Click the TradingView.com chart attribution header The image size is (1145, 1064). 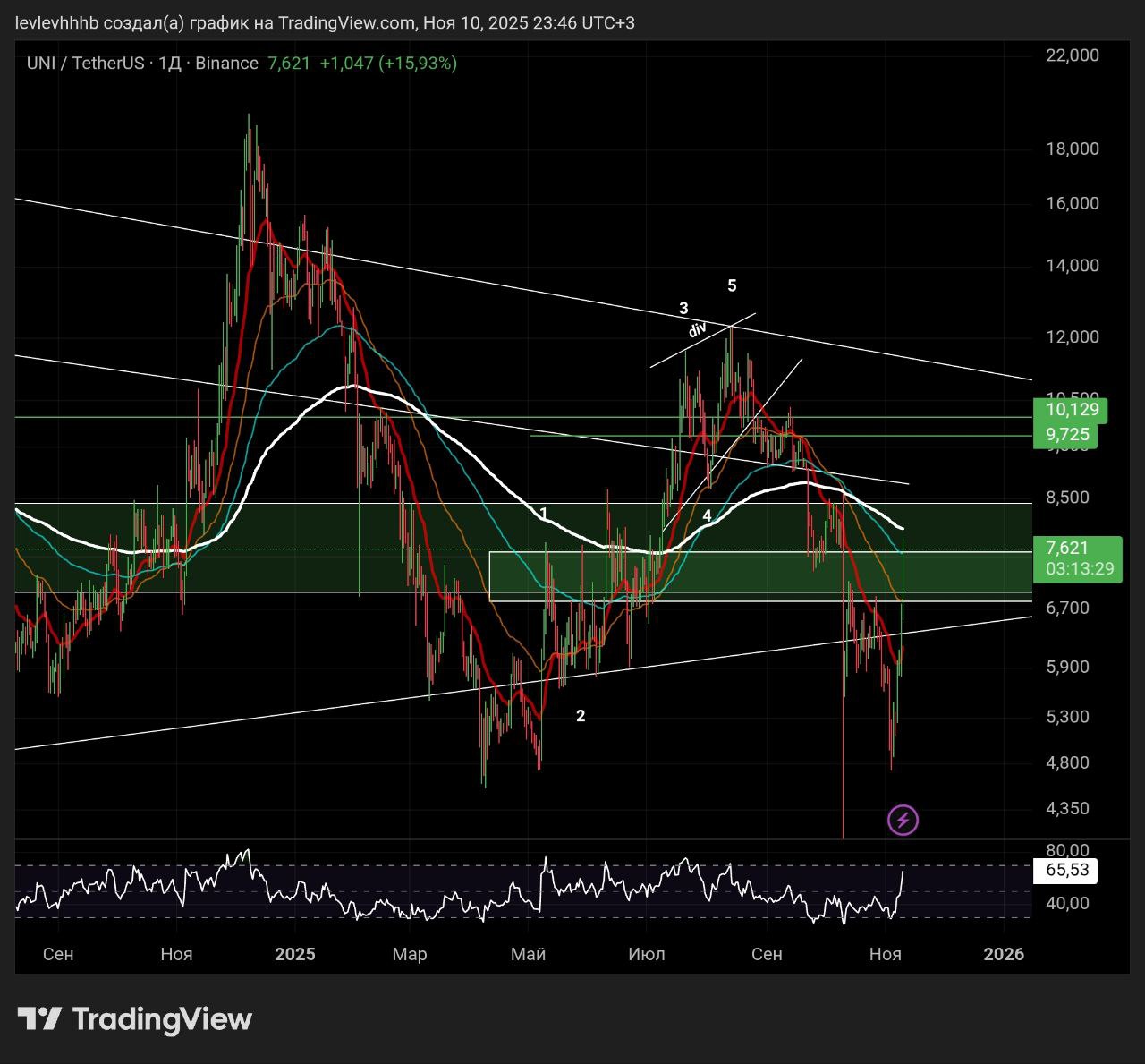point(325,23)
